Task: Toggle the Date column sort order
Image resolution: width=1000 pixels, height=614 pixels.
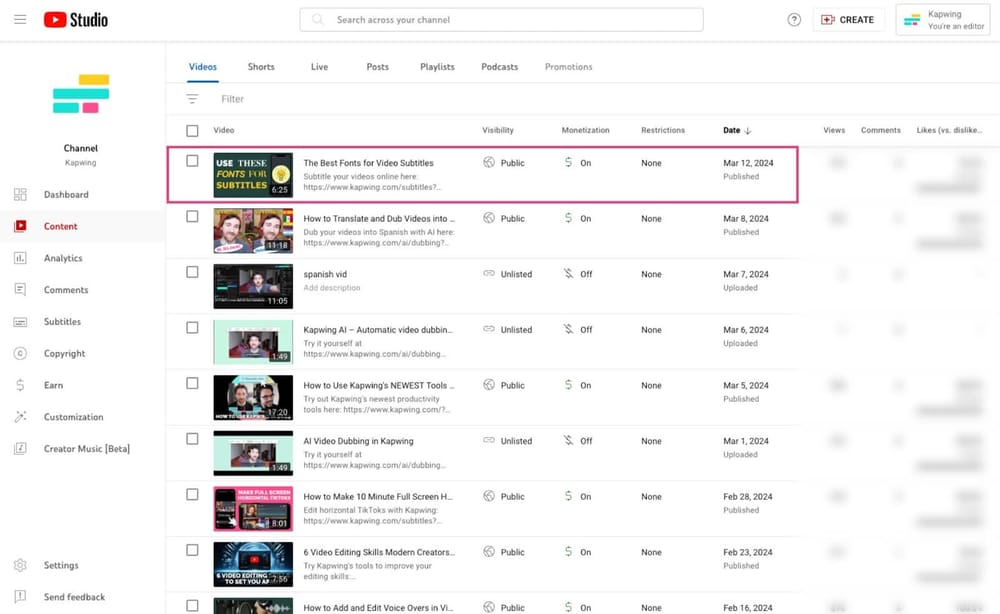Action: [x=737, y=130]
